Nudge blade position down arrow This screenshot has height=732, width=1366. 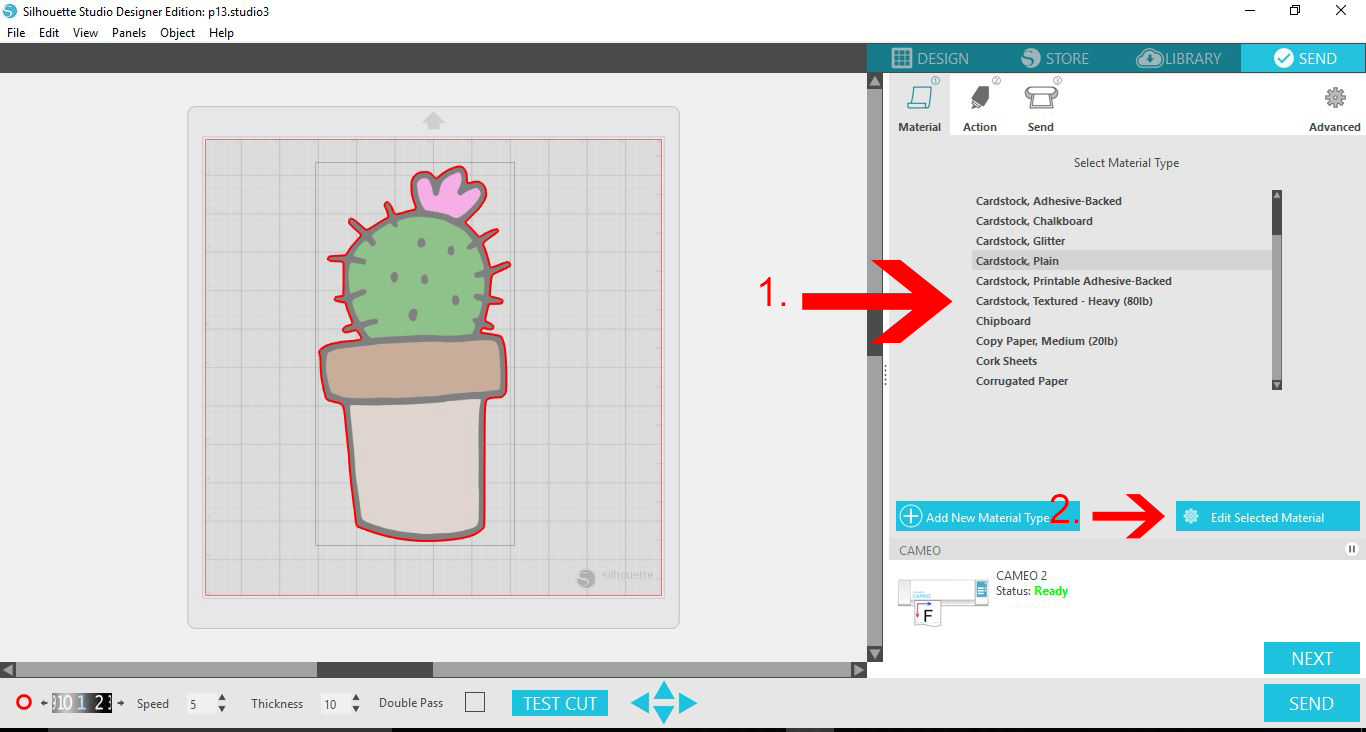tap(664, 715)
